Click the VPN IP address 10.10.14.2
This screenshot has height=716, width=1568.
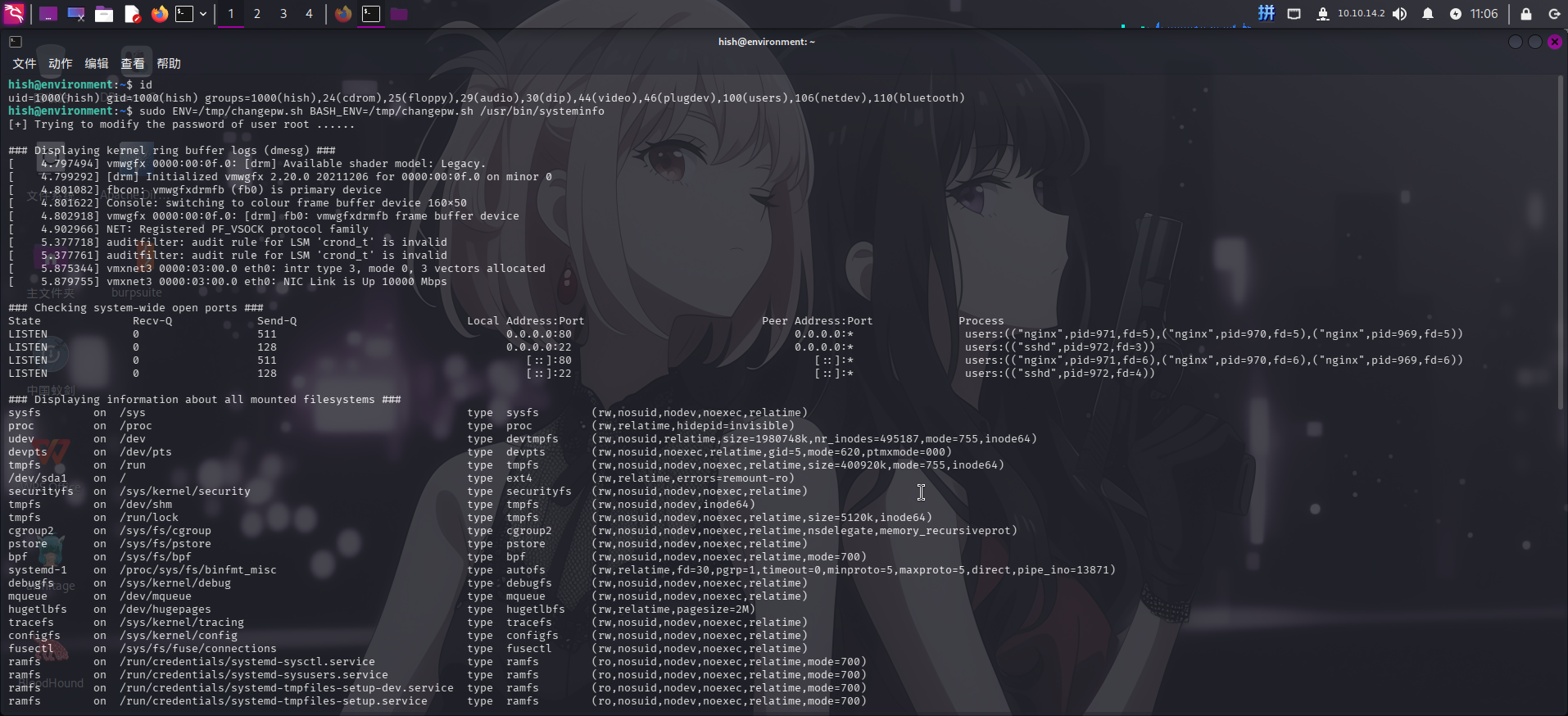tap(1361, 13)
